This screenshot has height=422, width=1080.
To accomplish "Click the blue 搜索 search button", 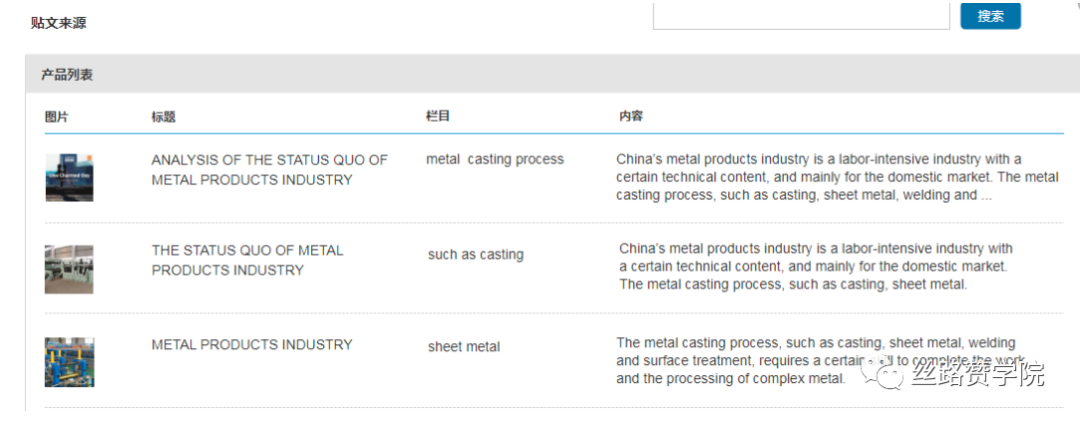I will point(990,16).
